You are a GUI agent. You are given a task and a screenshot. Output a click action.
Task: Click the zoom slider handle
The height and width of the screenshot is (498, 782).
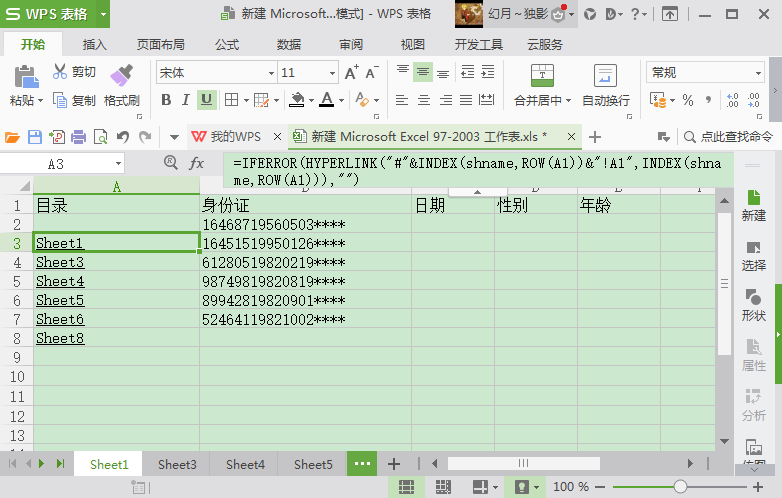click(680, 487)
